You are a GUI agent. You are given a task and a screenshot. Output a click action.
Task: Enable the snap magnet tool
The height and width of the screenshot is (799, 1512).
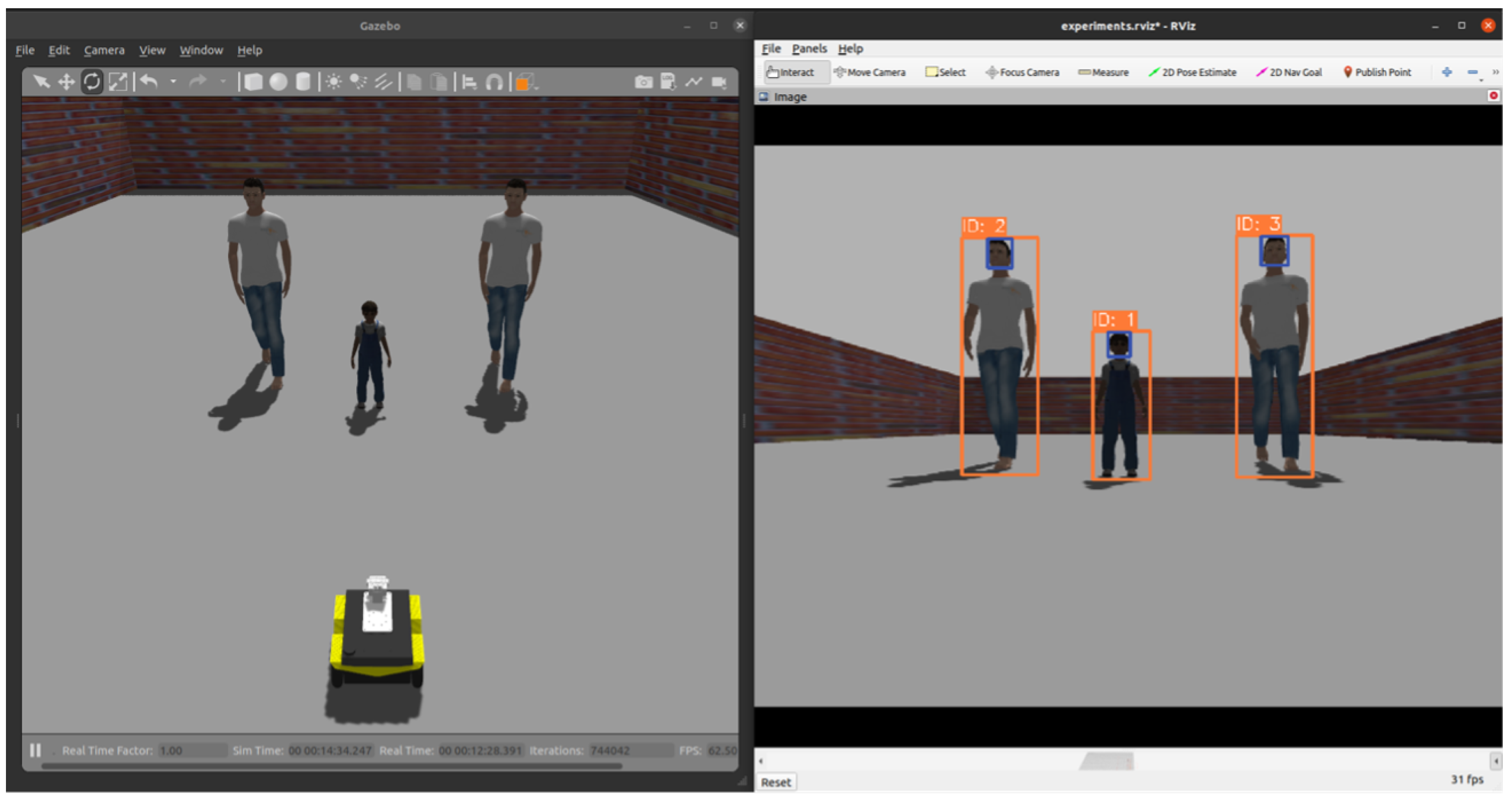(x=494, y=82)
